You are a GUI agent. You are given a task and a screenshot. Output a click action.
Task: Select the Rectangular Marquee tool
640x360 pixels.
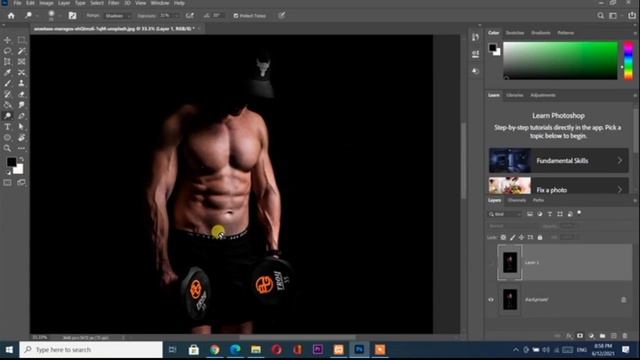pos(21,40)
